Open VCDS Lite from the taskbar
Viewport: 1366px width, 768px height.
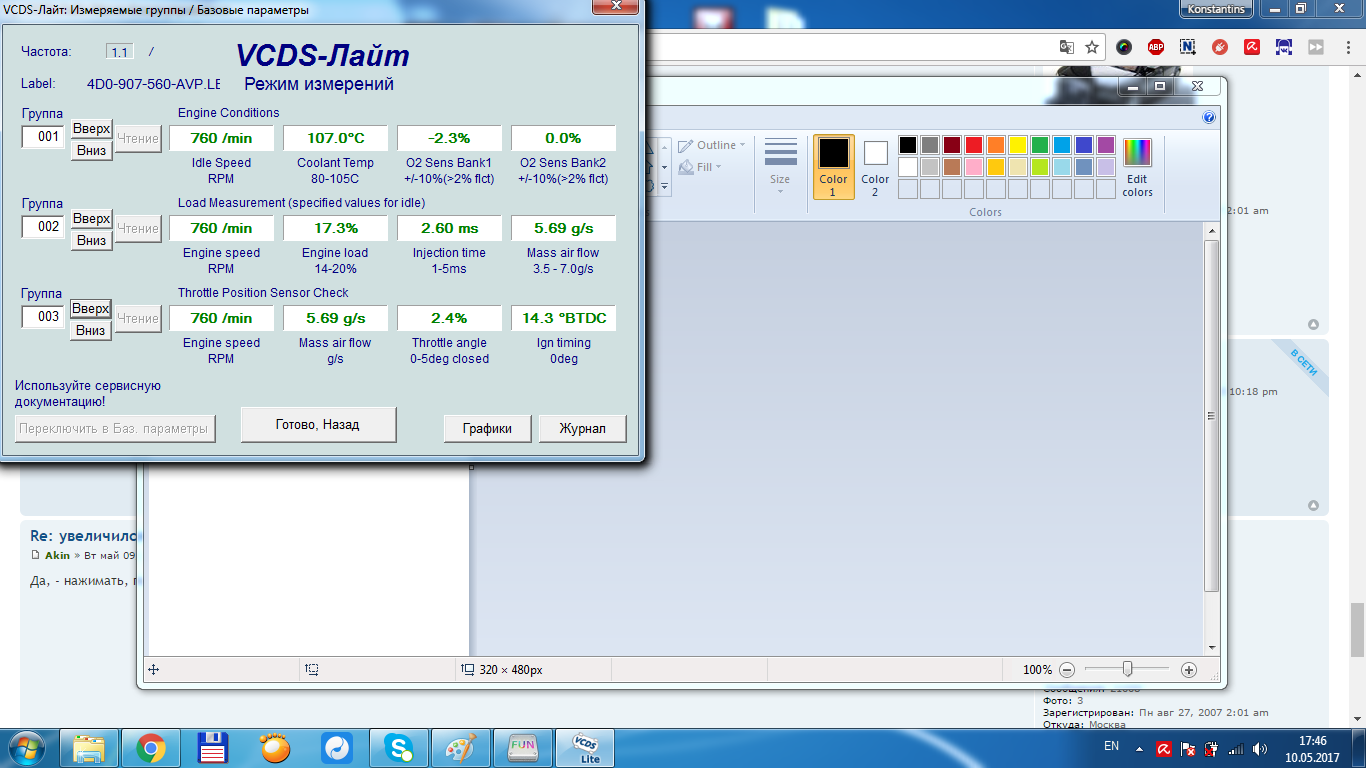pos(584,748)
